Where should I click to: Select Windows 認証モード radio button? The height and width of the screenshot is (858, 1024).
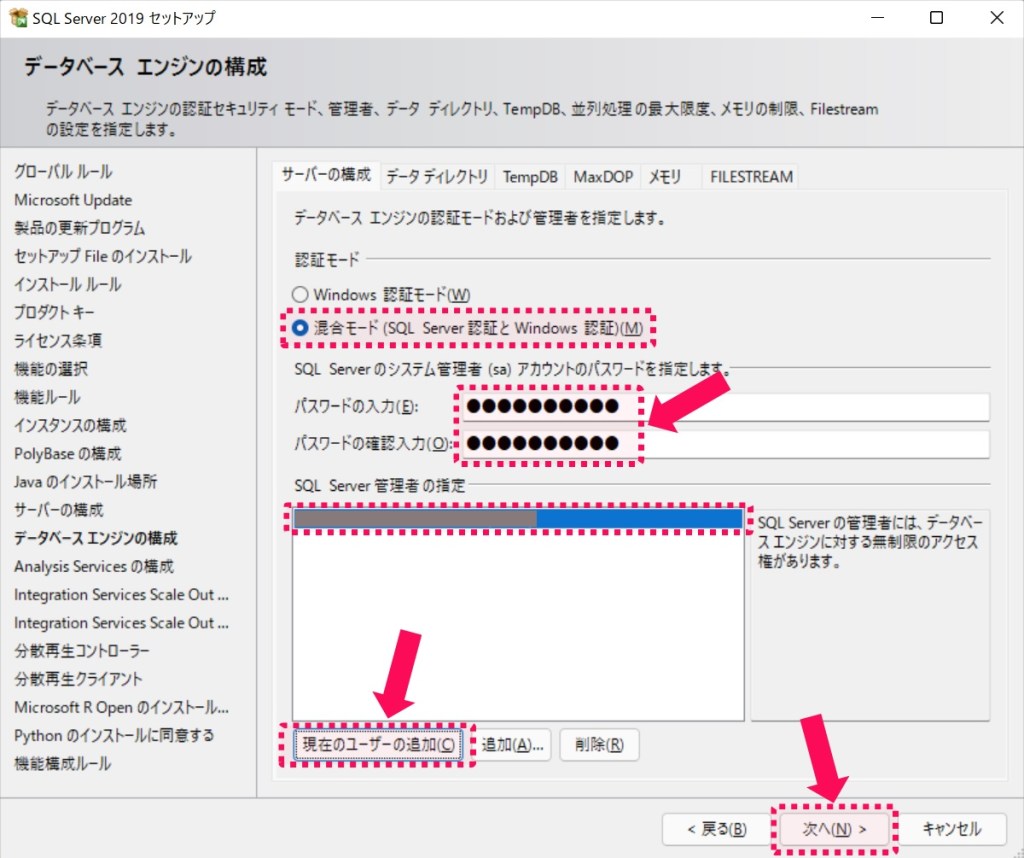[300, 294]
